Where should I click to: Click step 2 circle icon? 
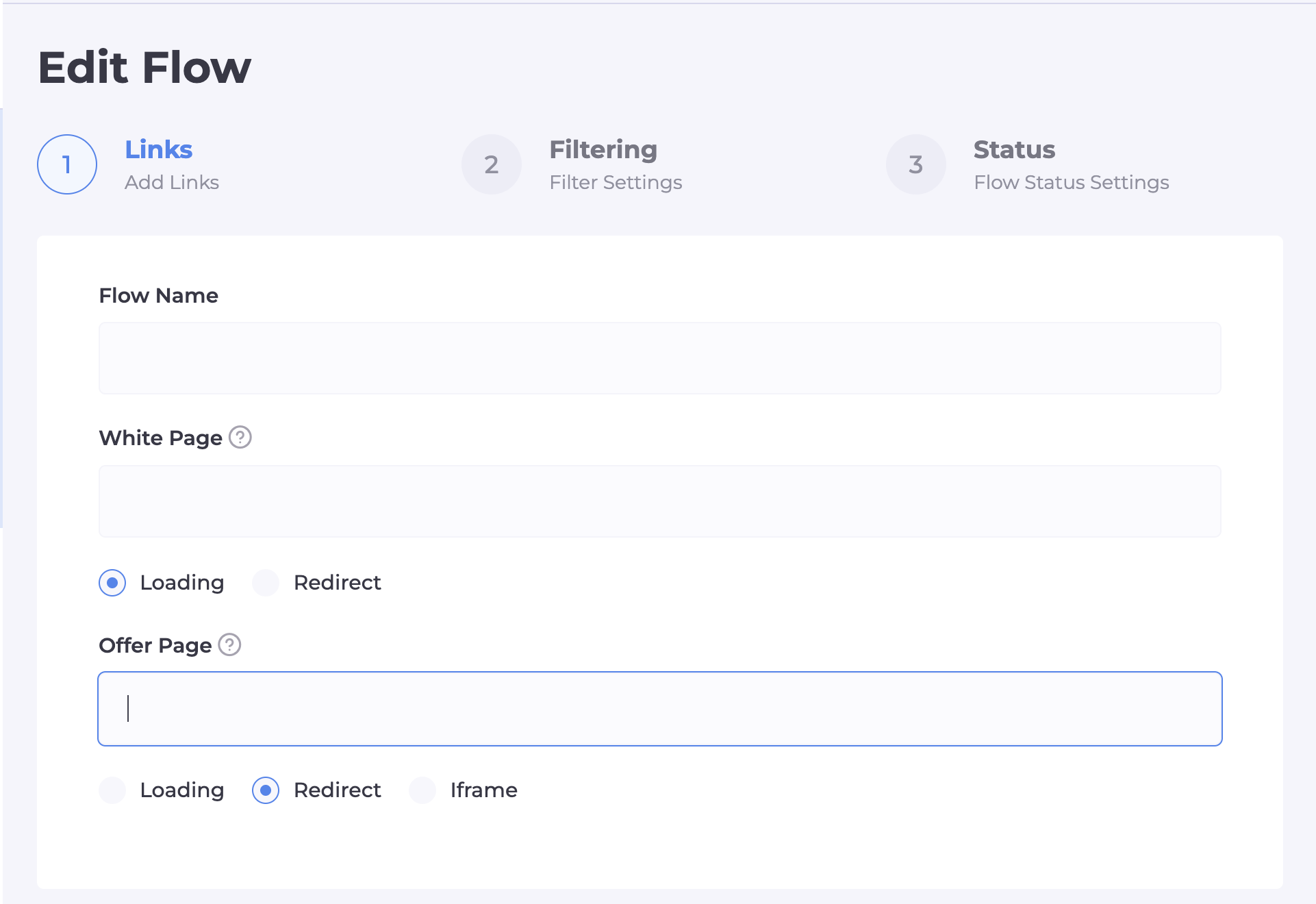492,164
